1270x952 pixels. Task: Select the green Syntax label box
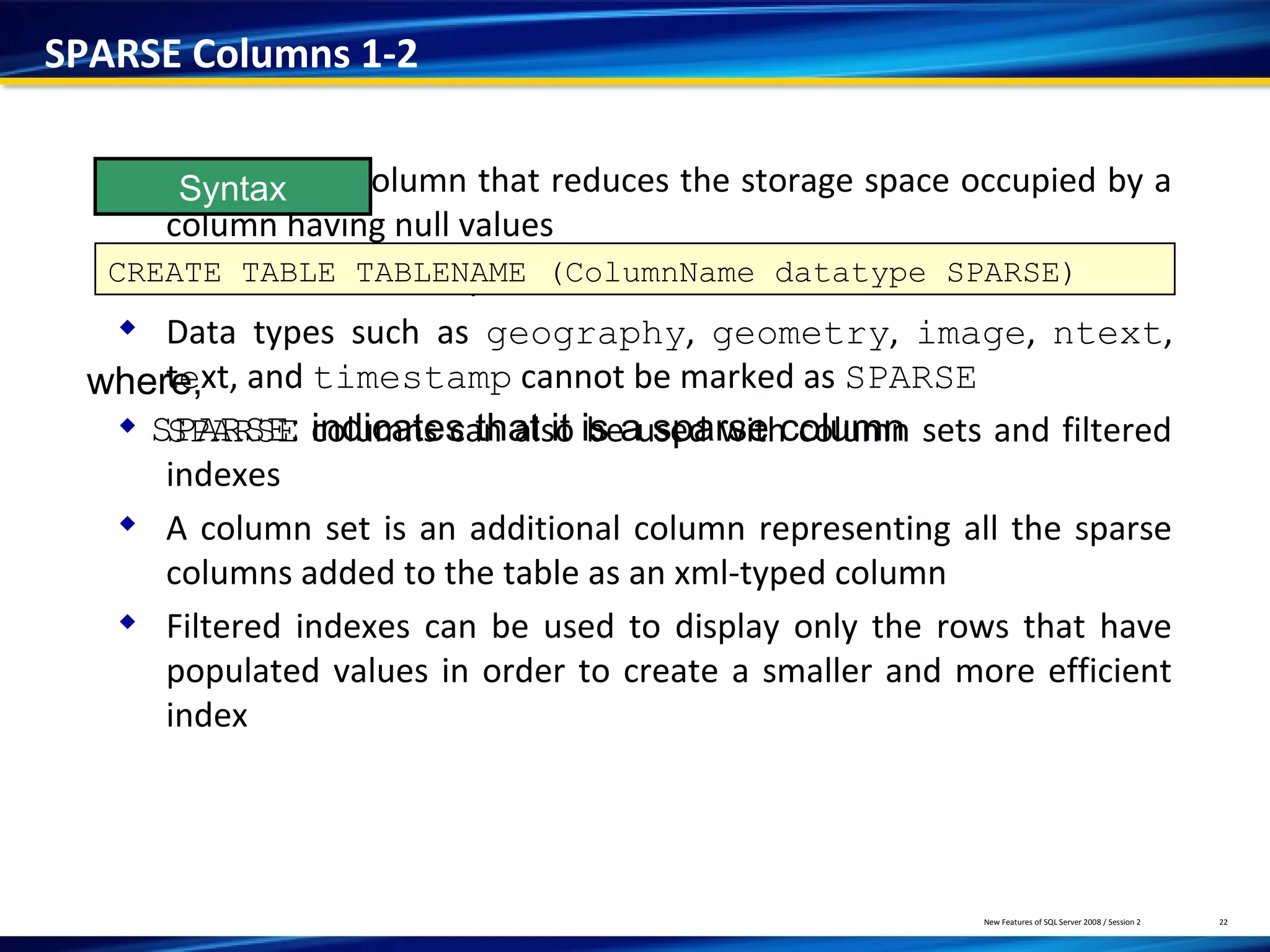[x=233, y=187]
